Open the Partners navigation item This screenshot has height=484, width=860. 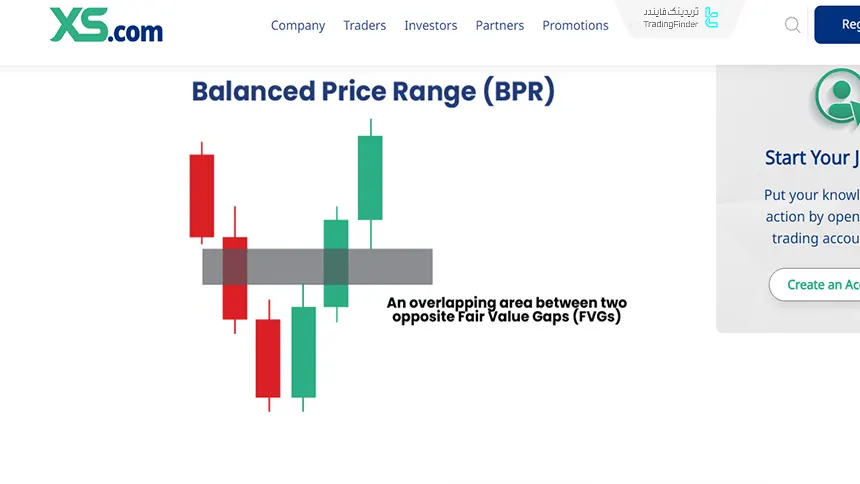point(500,26)
